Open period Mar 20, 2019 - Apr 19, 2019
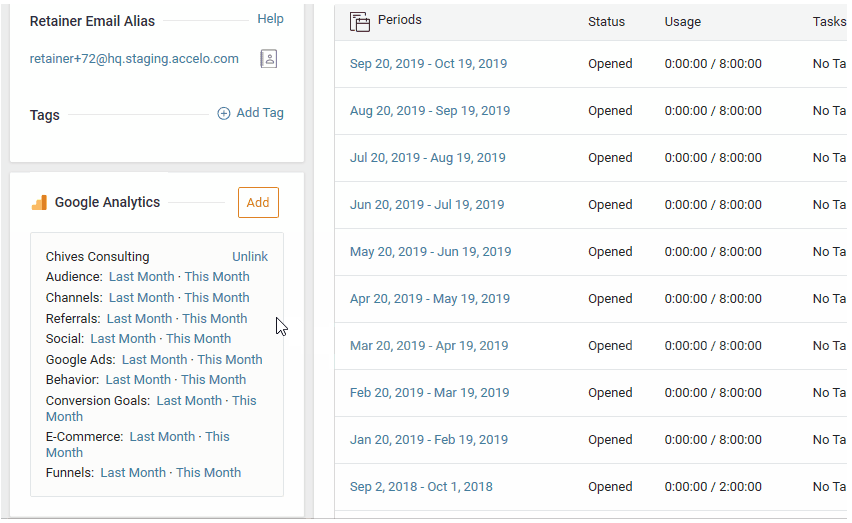 429,346
